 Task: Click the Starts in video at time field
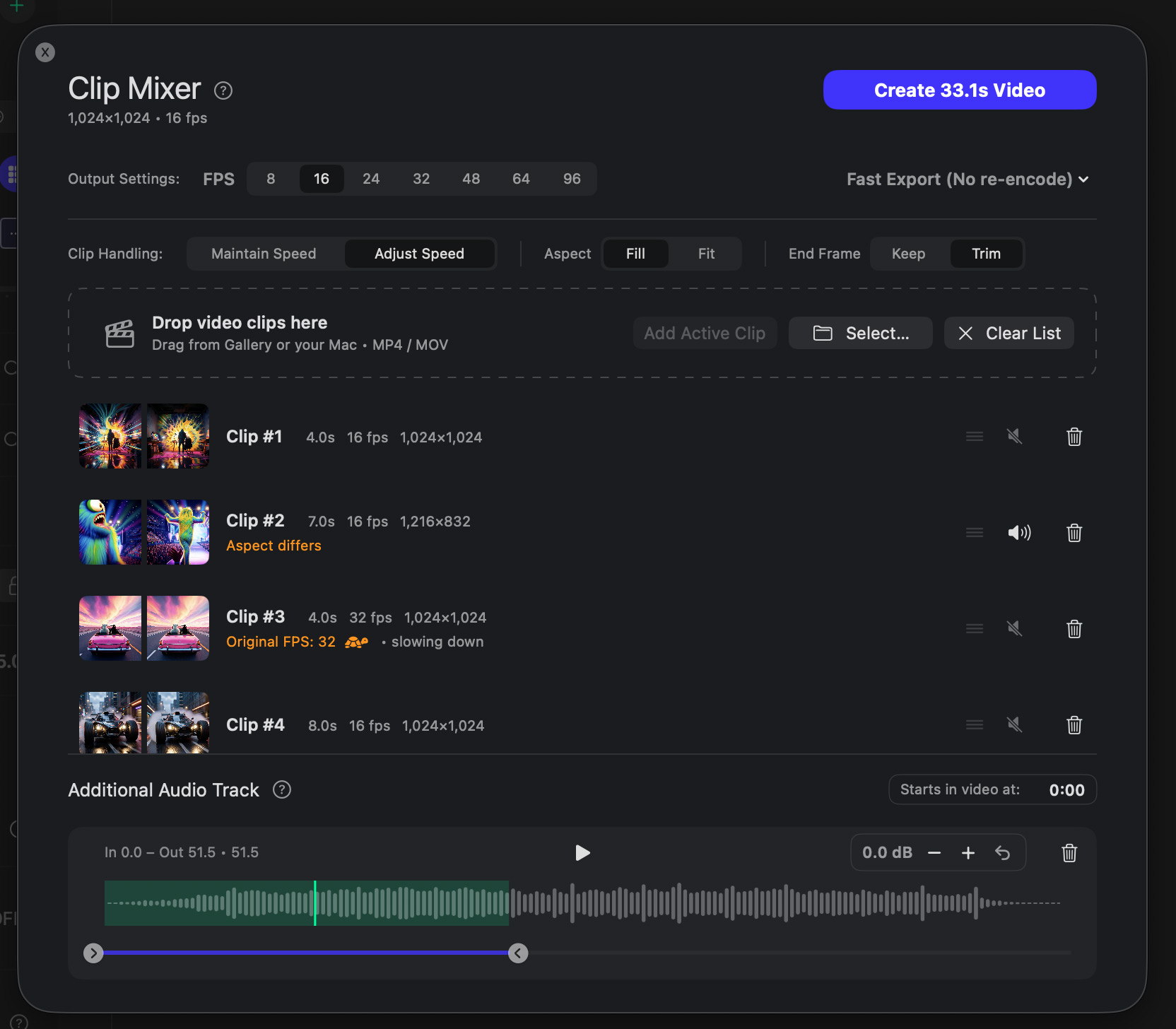1066,790
